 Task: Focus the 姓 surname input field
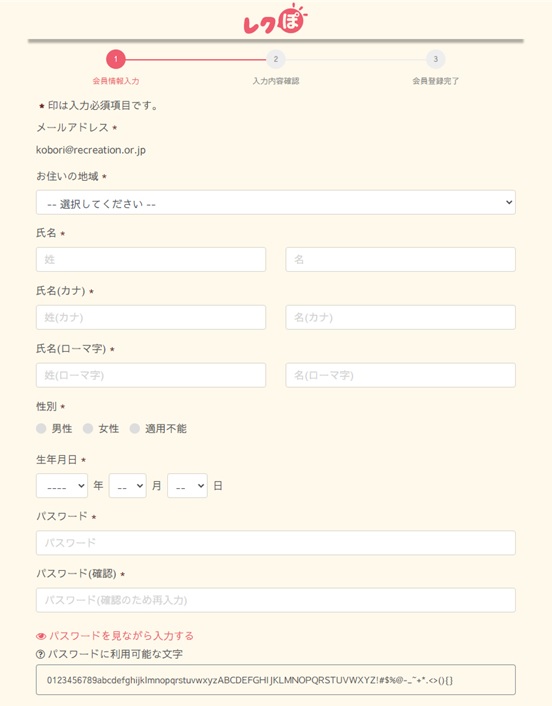coord(151,259)
